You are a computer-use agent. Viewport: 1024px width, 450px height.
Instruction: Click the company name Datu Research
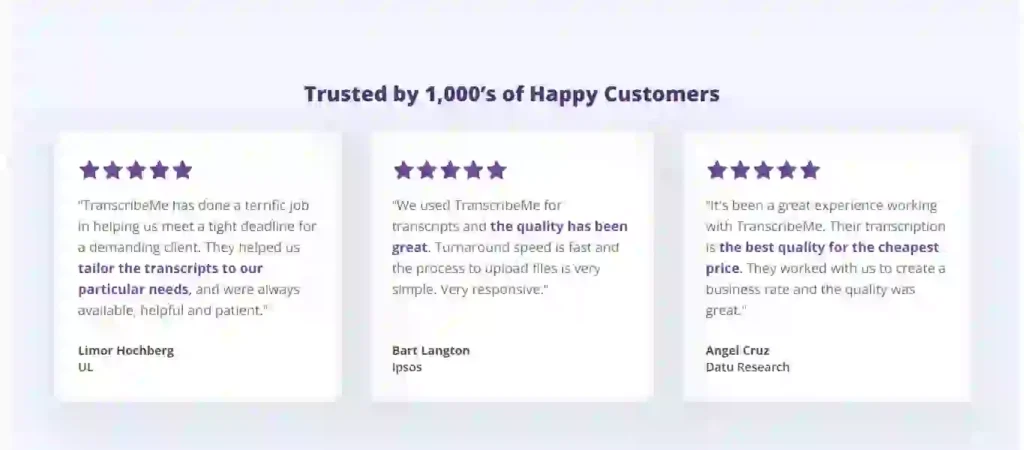pos(748,367)
